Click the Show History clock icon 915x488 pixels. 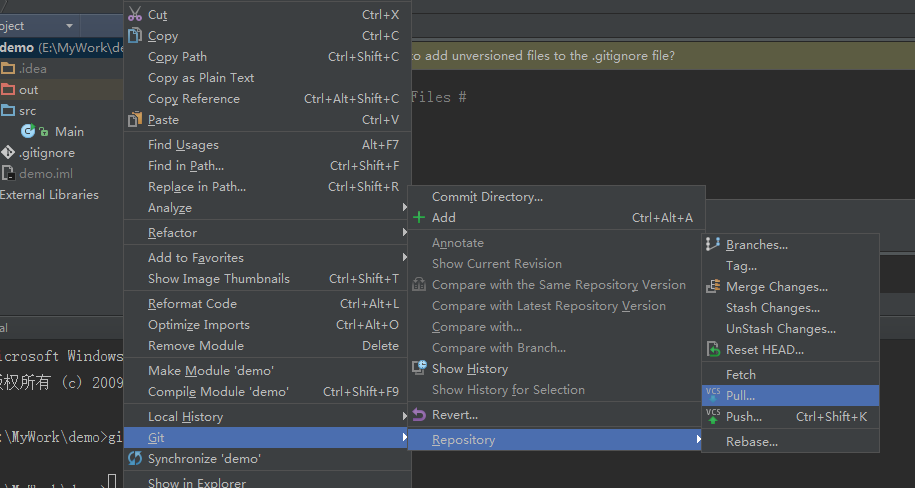pos(419,368)
